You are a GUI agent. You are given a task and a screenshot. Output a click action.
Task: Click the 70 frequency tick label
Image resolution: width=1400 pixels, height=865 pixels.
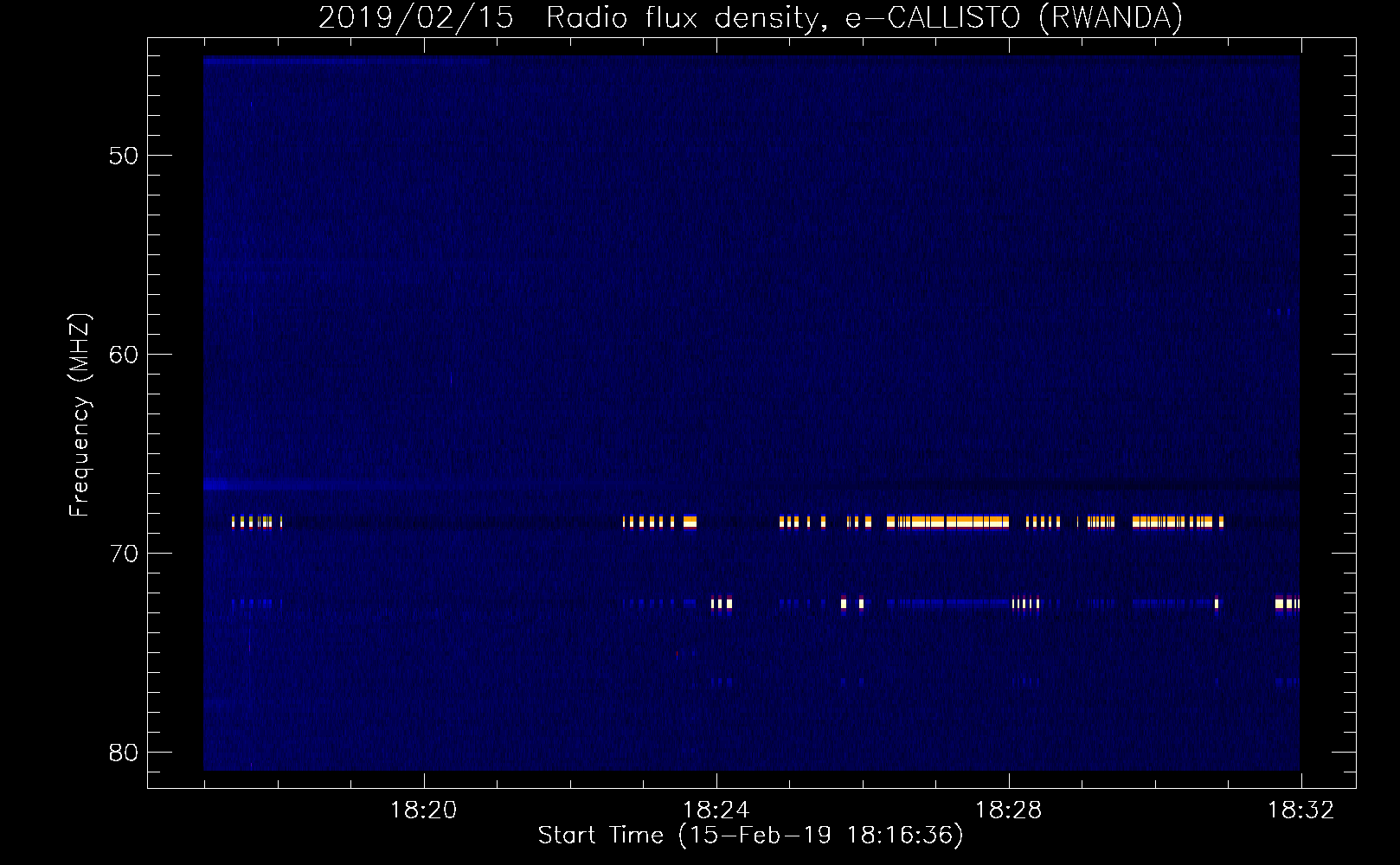coord(124,554)
